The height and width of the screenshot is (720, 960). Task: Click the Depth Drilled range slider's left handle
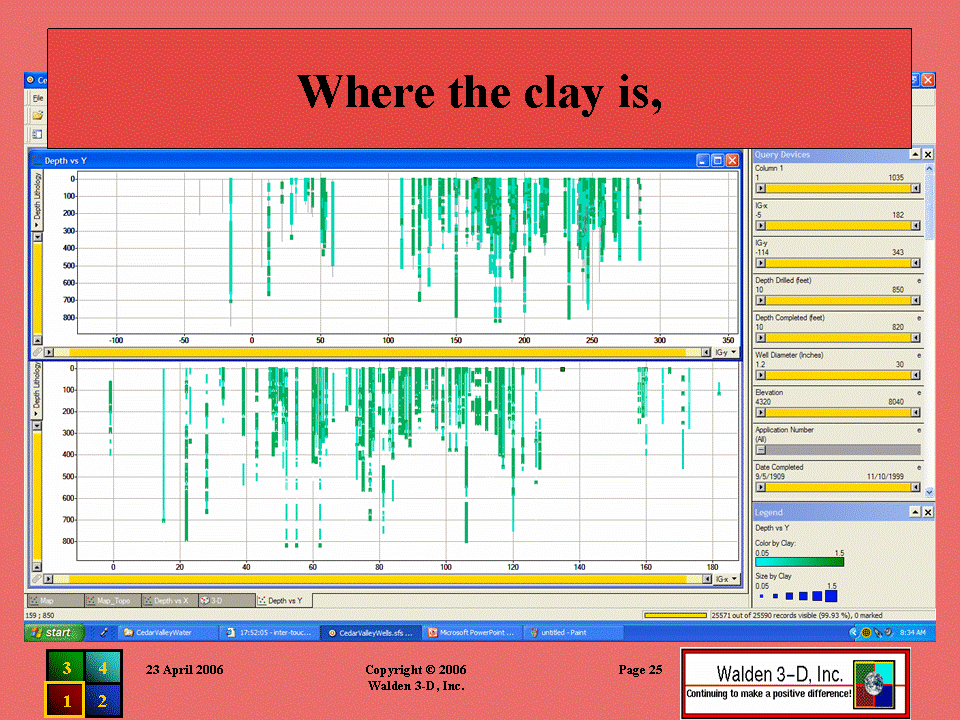pos(759,300)
